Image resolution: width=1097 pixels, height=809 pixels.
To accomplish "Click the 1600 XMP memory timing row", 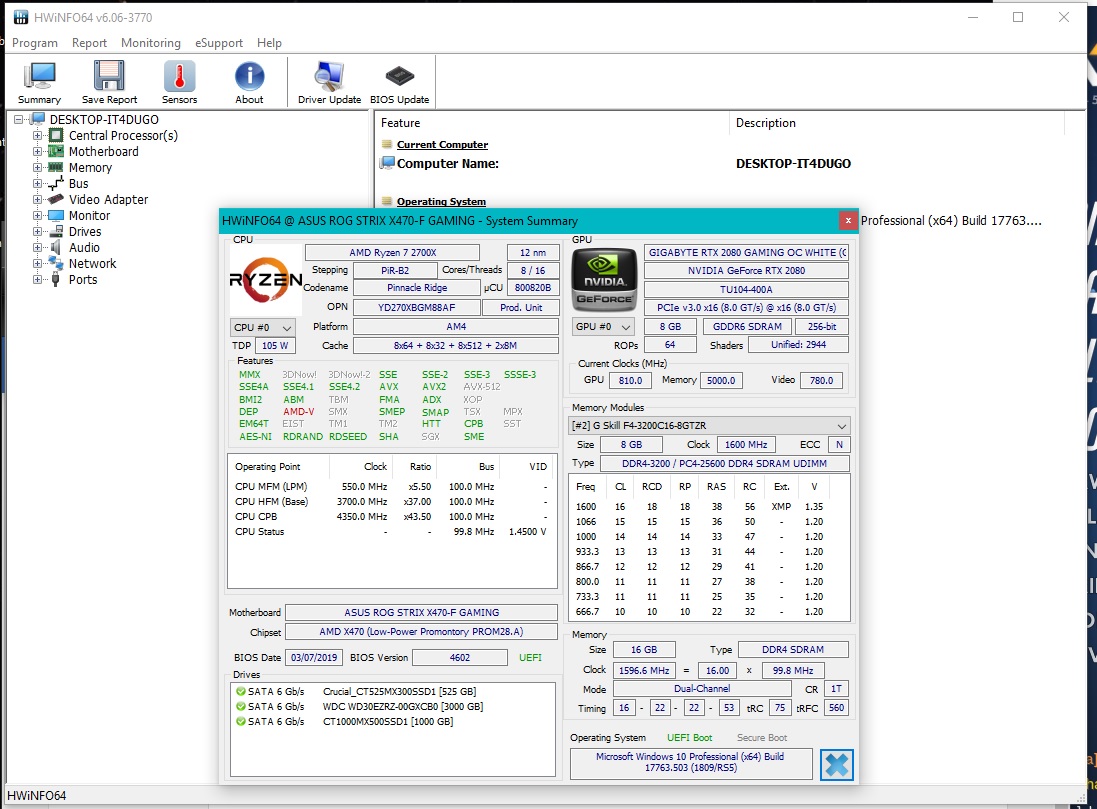I will (709, 507).
